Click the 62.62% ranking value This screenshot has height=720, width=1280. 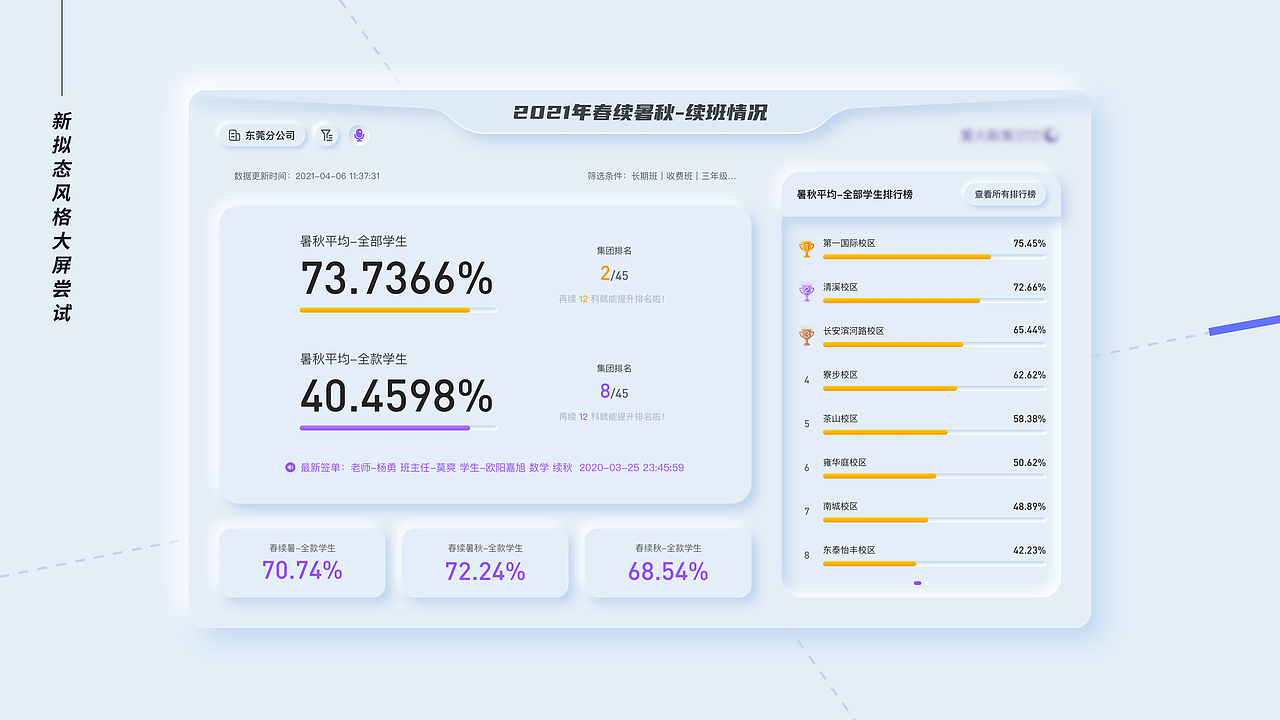click(x=1029, y=375)
